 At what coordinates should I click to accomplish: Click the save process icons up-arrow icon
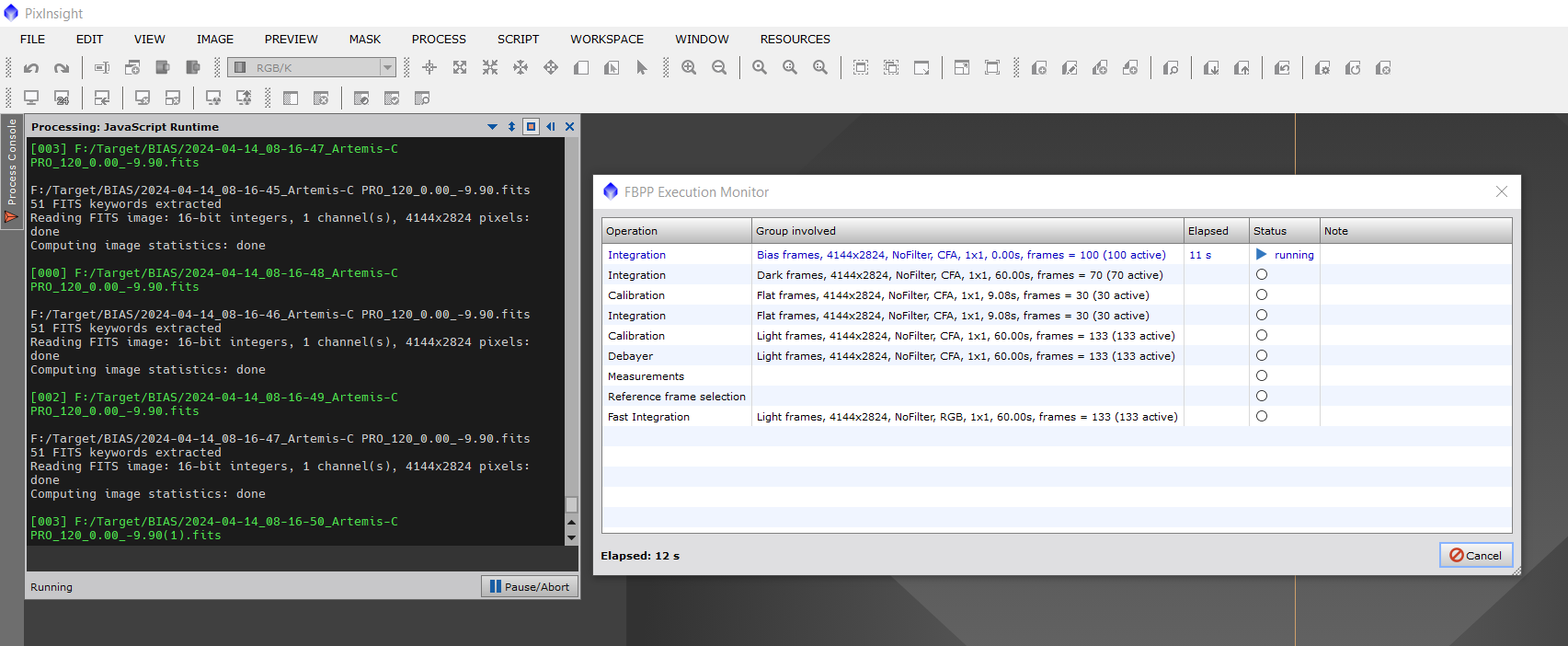click(x=1242, y=68)
